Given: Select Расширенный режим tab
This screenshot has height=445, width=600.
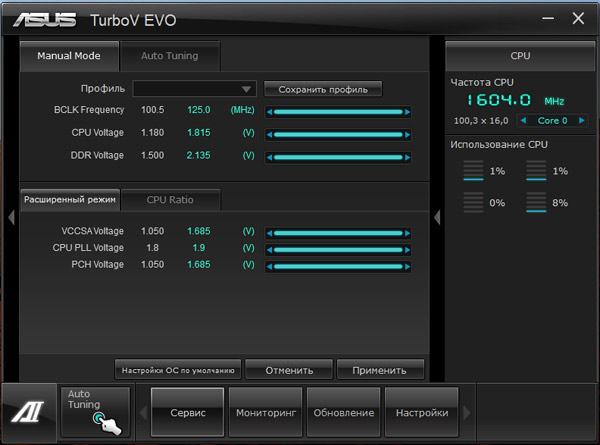Looking at the screenshot, I should pyautogui.click(x=70, y=199).
